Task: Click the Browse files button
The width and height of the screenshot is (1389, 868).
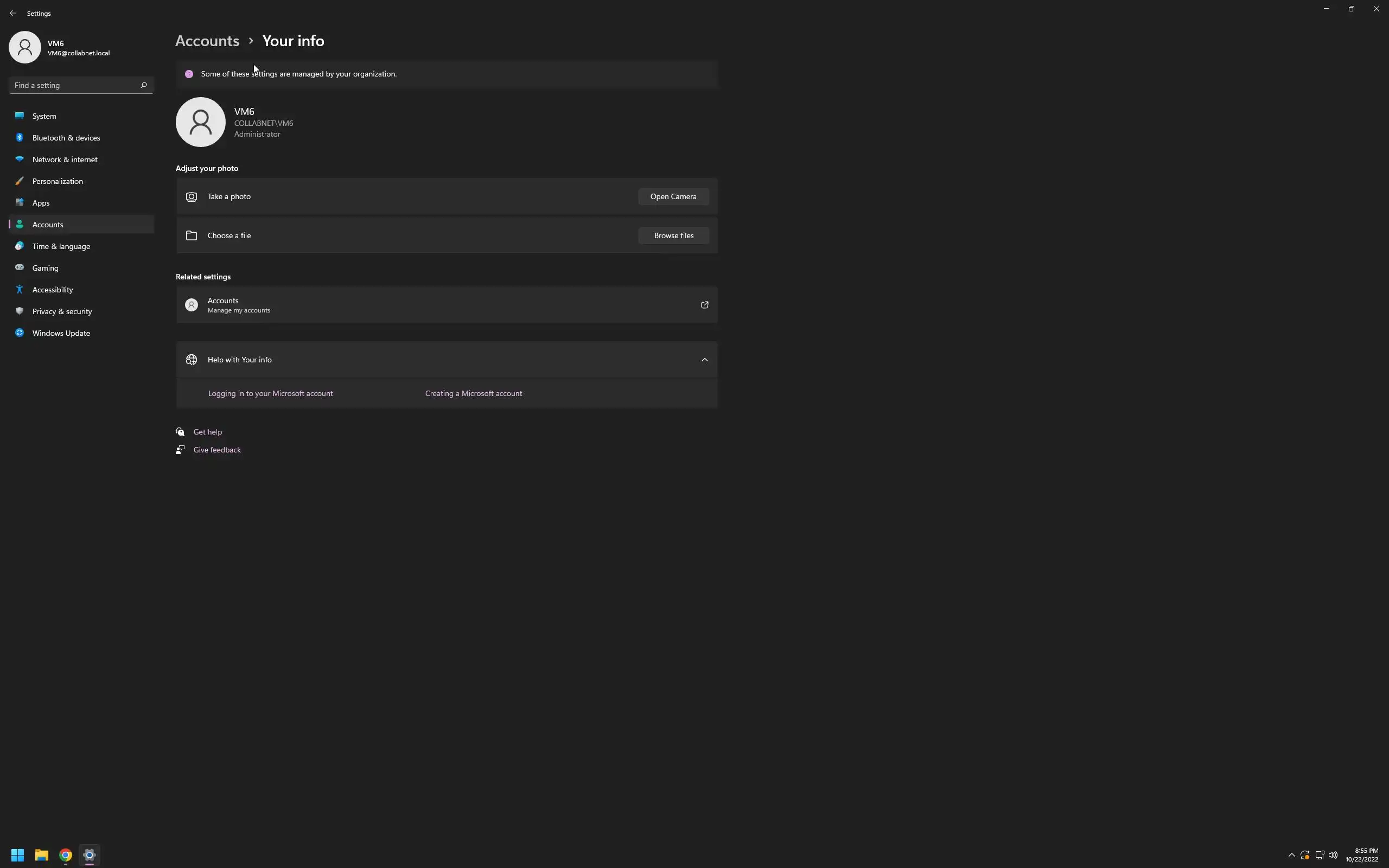Action: coord(673,235)
